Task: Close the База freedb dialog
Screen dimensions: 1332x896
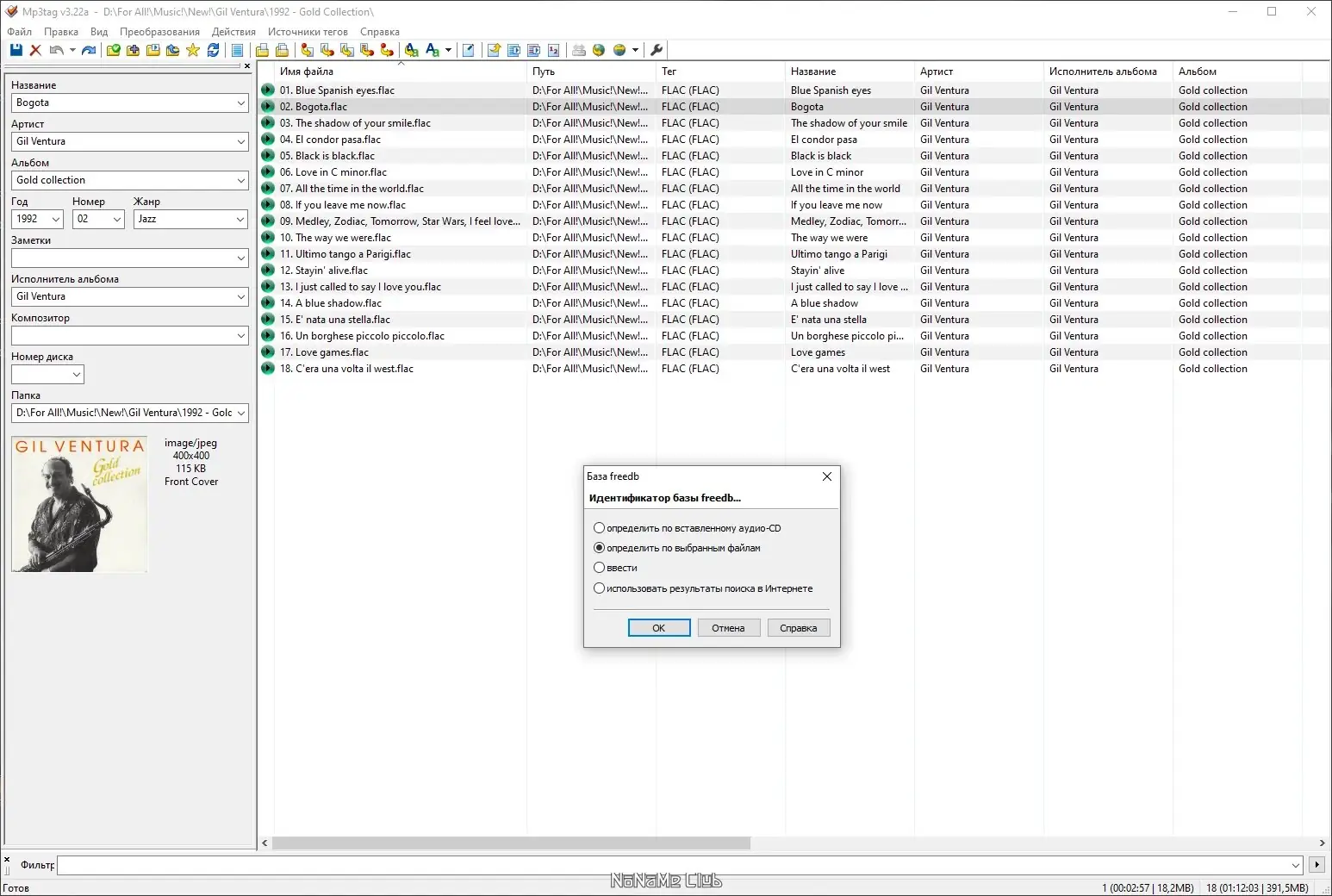Action: tap(827, 476)
